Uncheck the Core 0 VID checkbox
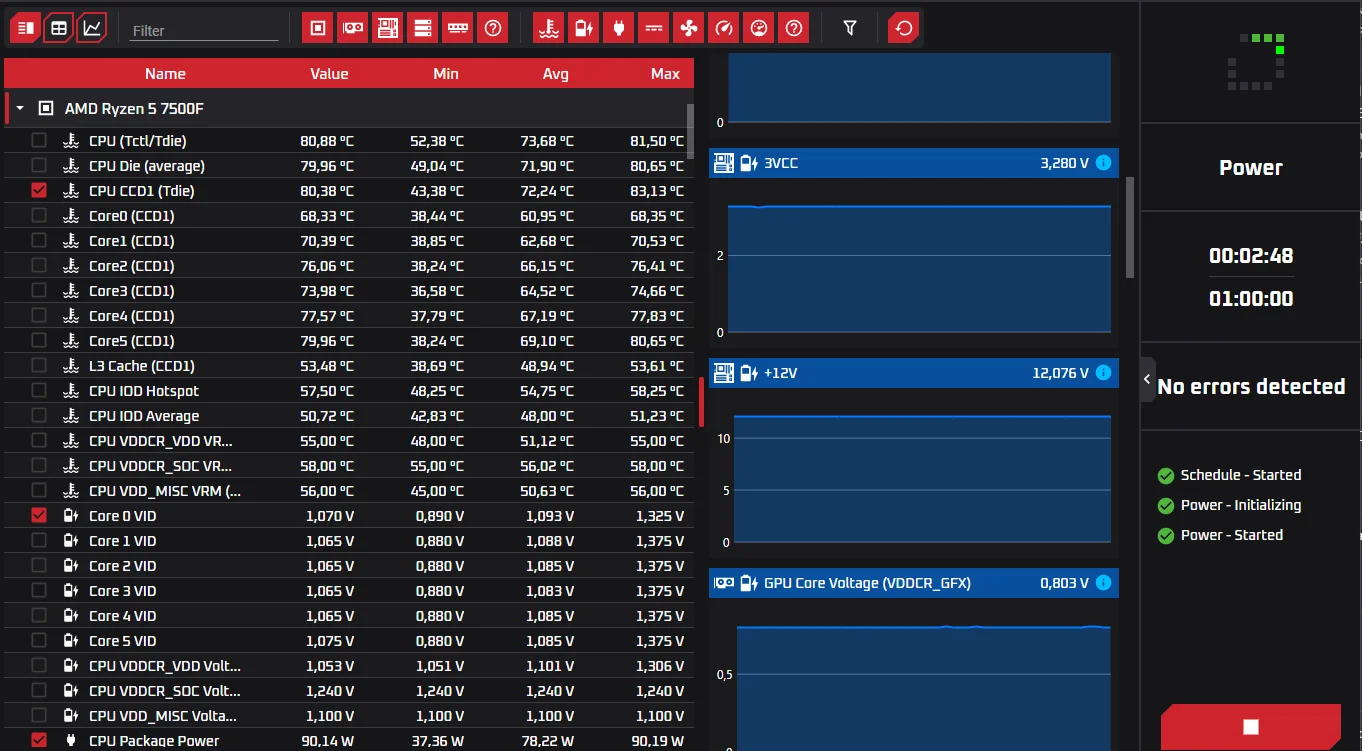 [x=39, y=516]
